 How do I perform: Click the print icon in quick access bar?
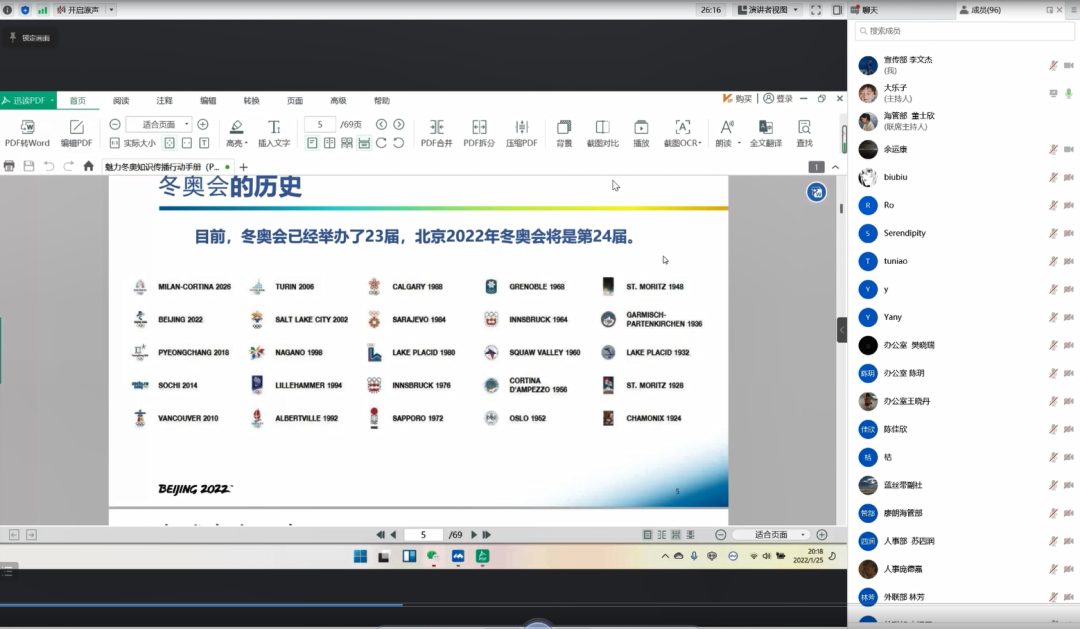tap(9, 166)
